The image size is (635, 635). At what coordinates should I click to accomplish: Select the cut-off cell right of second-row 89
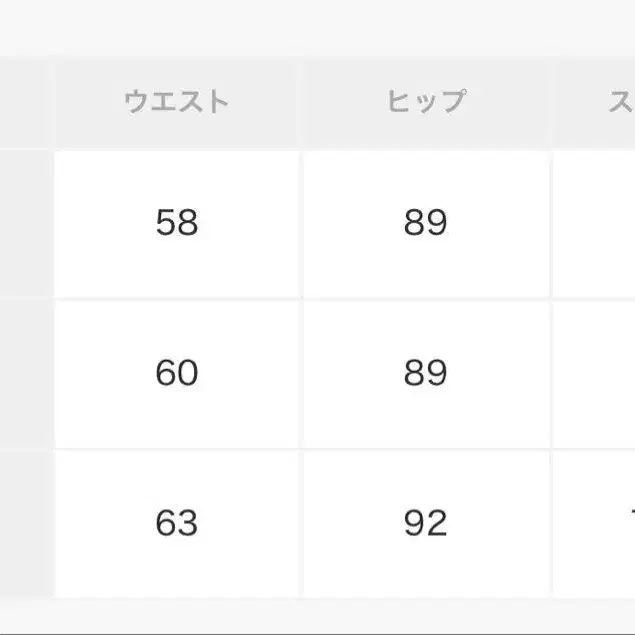595,373
